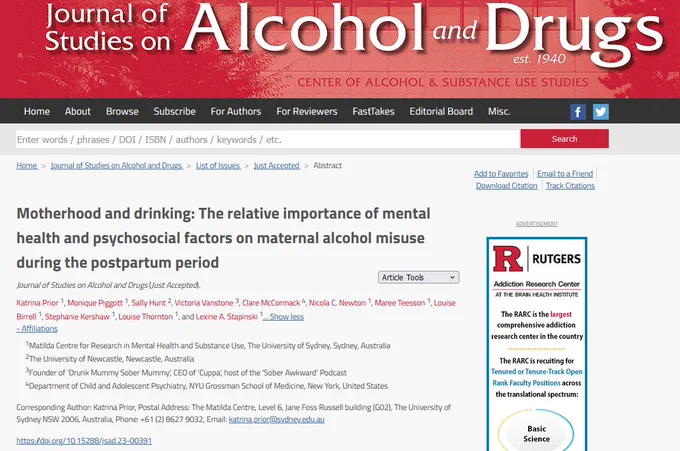
Task: Open the Just Accepted breadcrumb link
Action: [277, 166]
